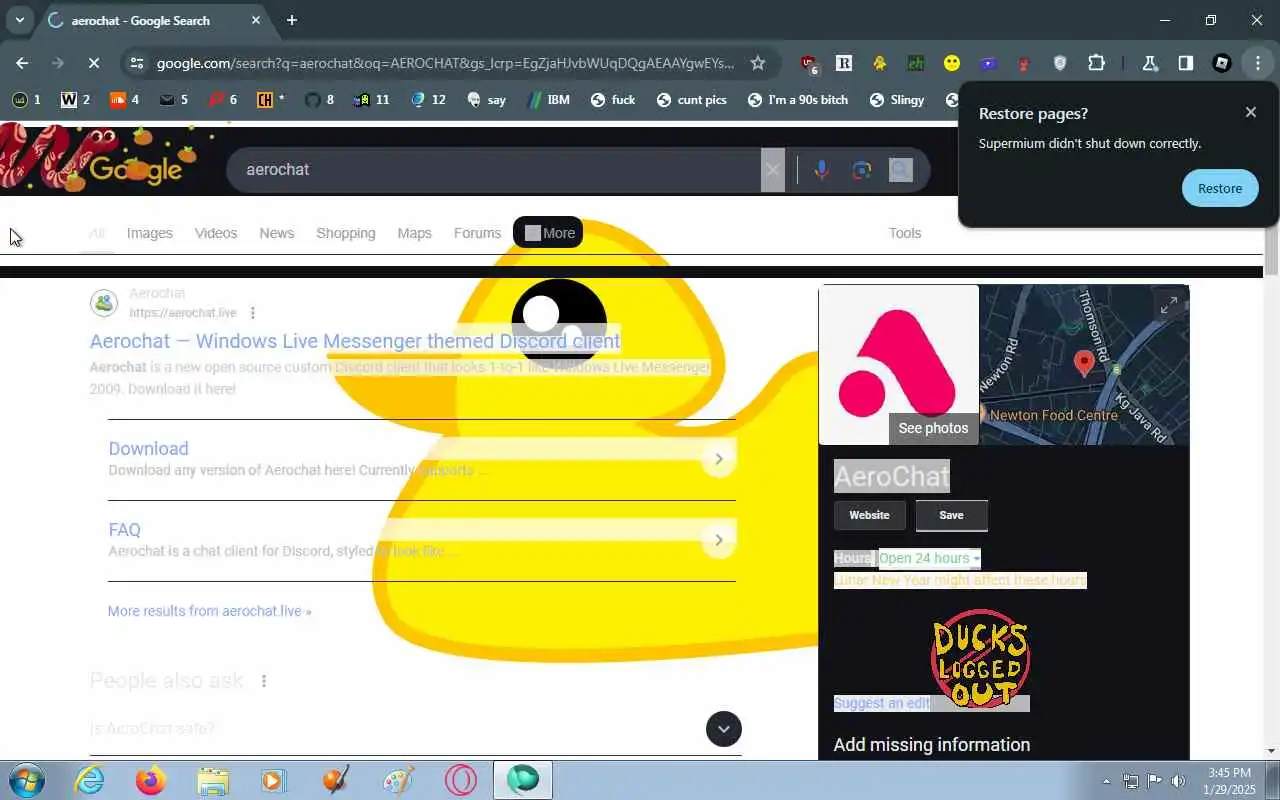Launch Internet Explorer from the taskbar
This screenshot has height=800, width=1280.
point(89,780)
